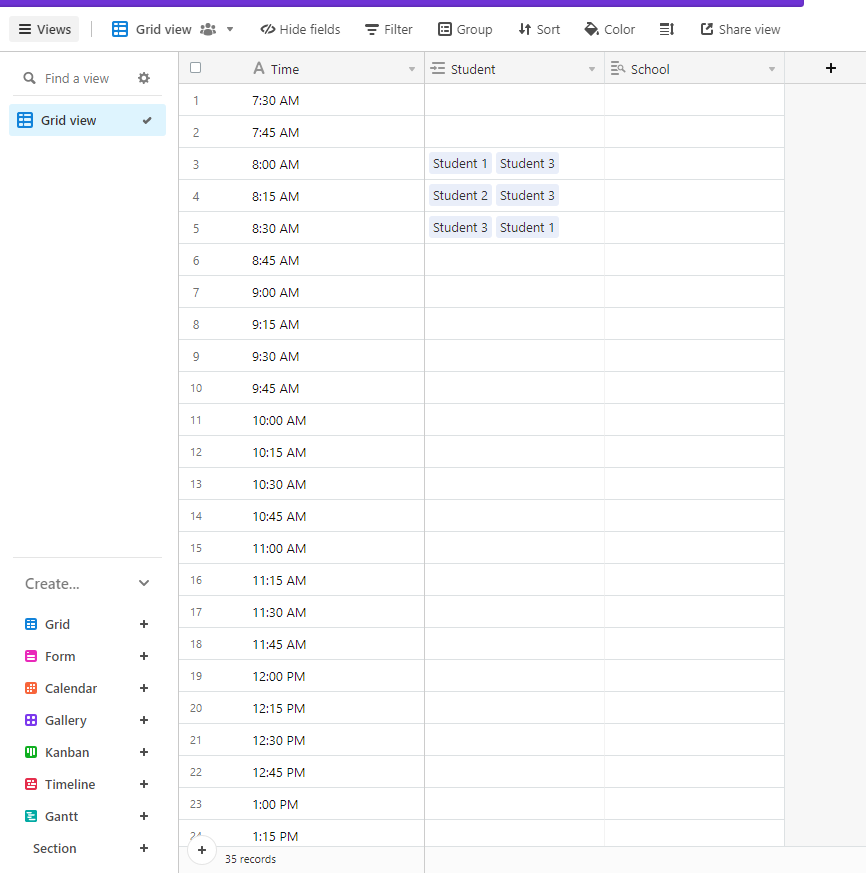Click the Student linked-record field icon
This screenshot has height=873, width=866.
pos(438,68)
